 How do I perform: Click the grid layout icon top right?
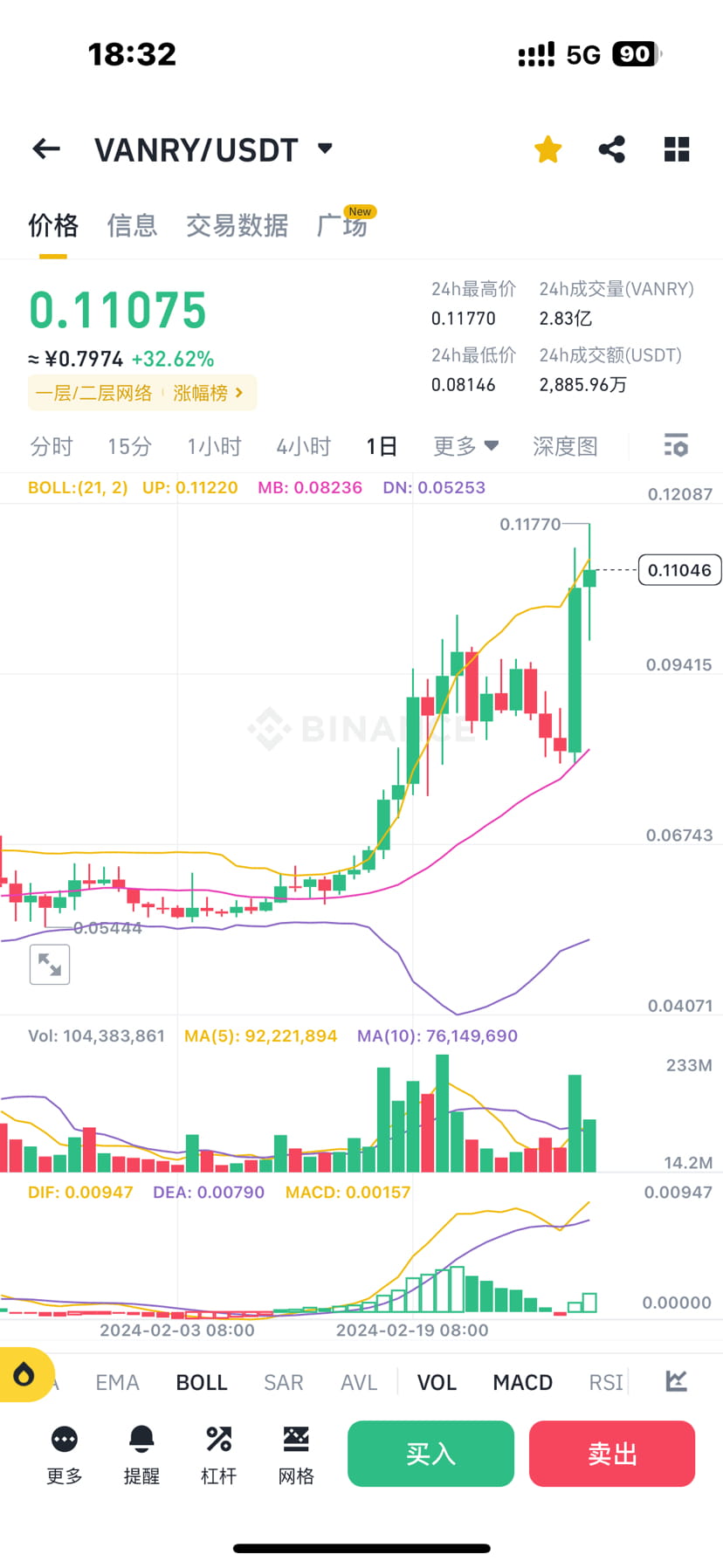click(x=677, y=148)
